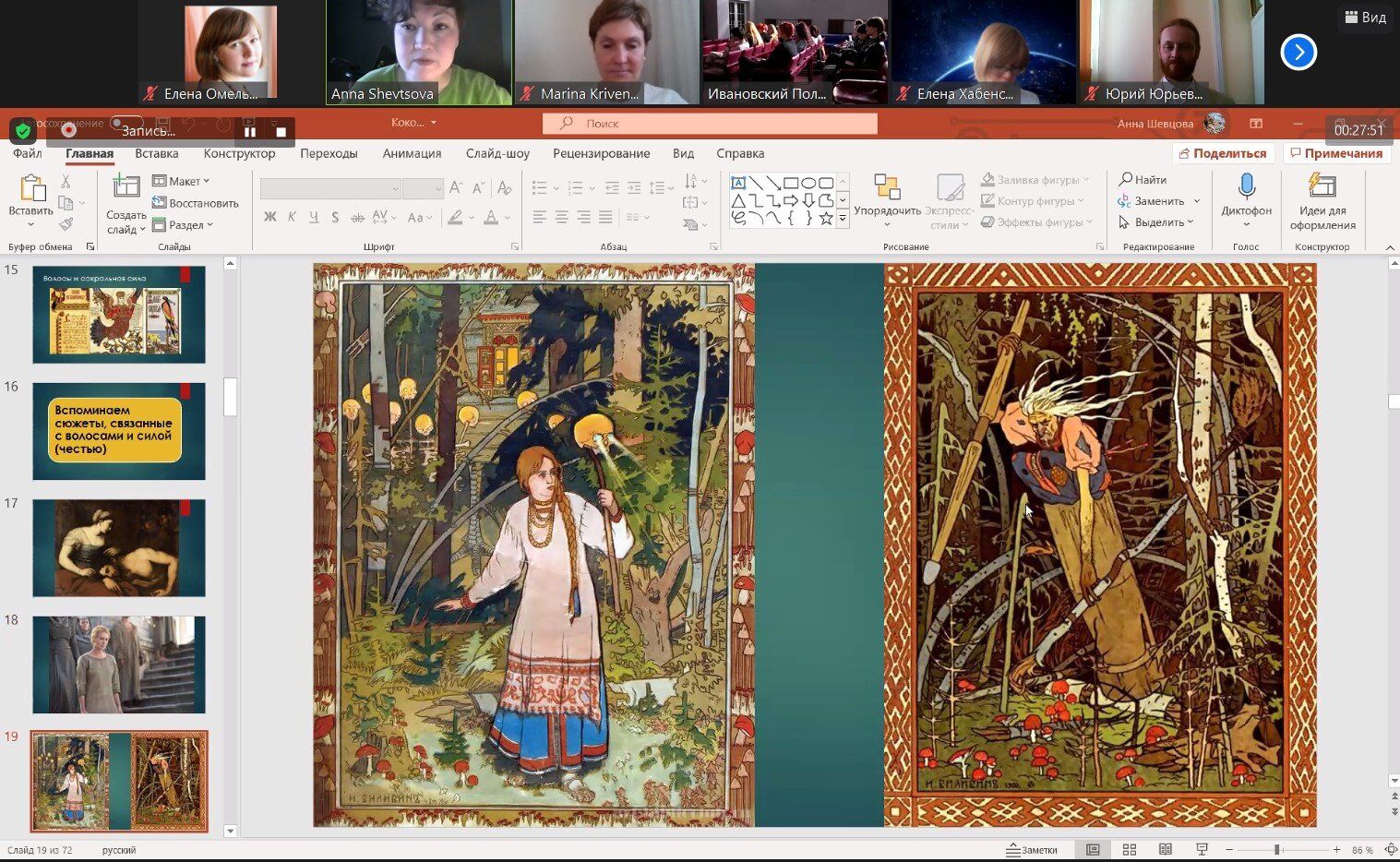The width and height of the screenshot is (1400, 862).
Task: Switch to the Слайд-шоу tab
Action: point(497,153)
